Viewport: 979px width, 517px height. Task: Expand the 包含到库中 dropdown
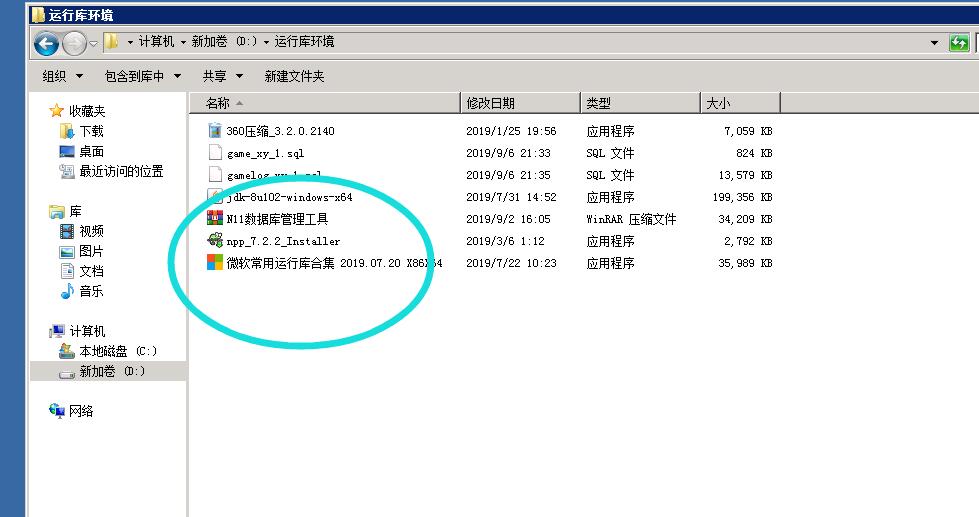pyautogui.click(x=143, y=76)
